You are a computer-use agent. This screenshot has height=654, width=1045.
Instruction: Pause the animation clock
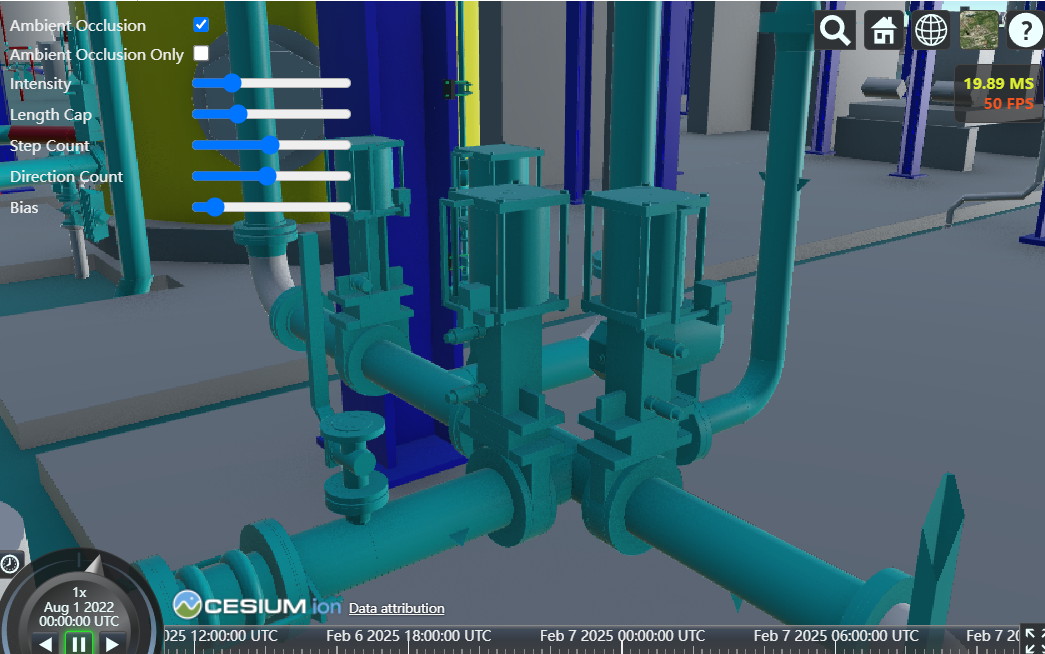click(78, 644)
